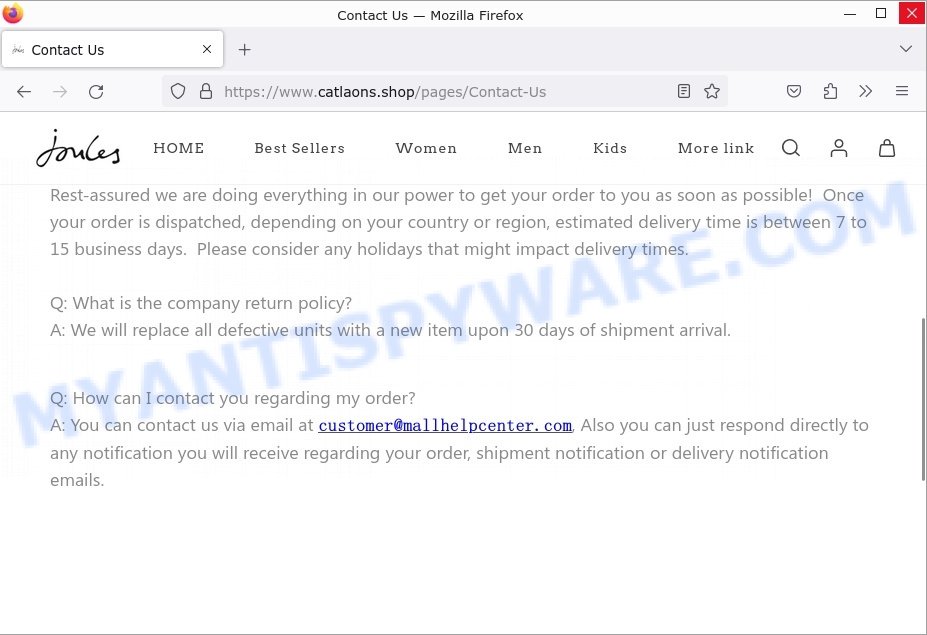View site security padlock info

[x=206, y=91]
